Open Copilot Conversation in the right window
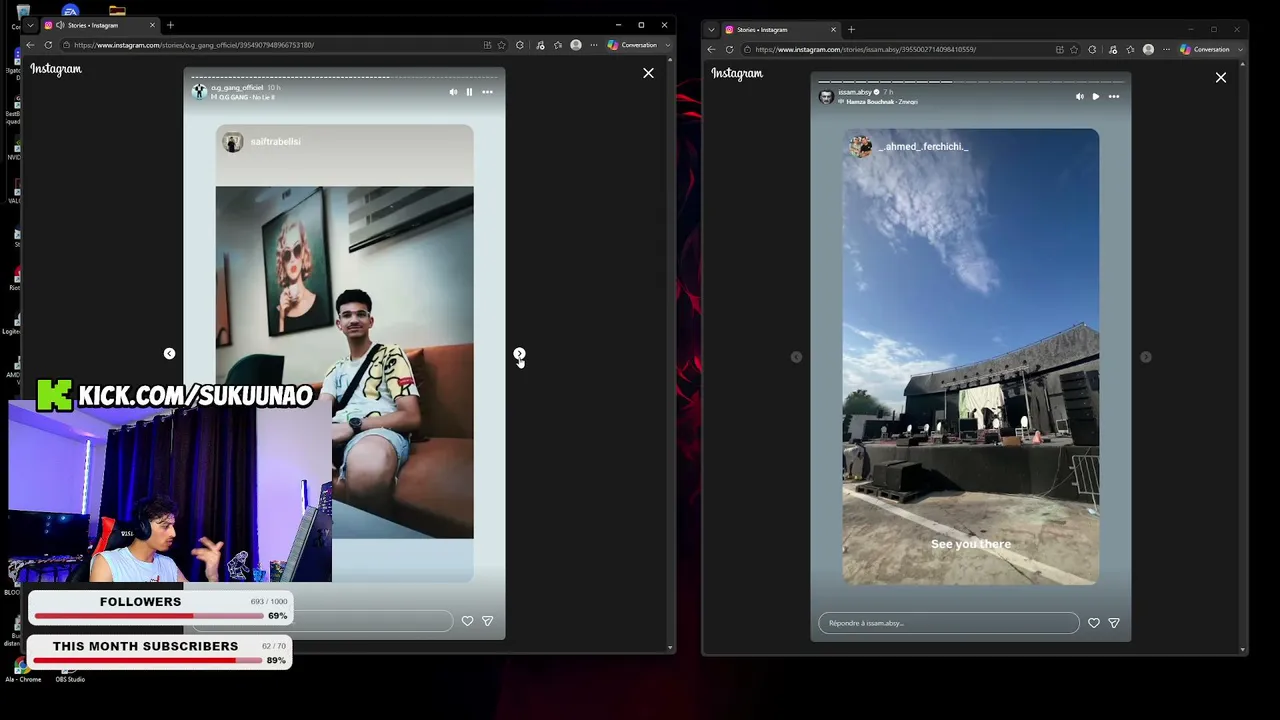 coord(1205,49)
